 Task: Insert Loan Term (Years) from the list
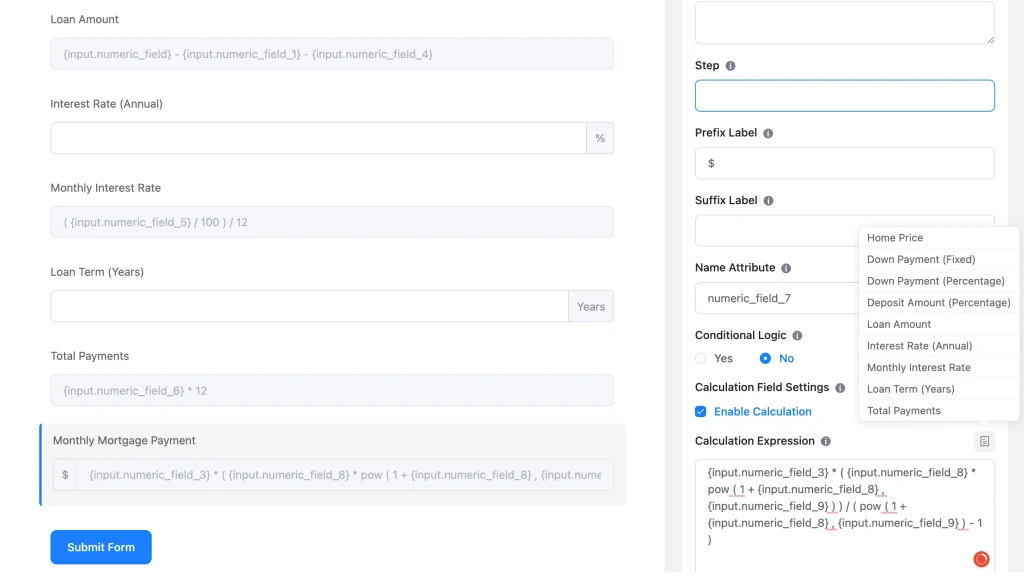910,389
